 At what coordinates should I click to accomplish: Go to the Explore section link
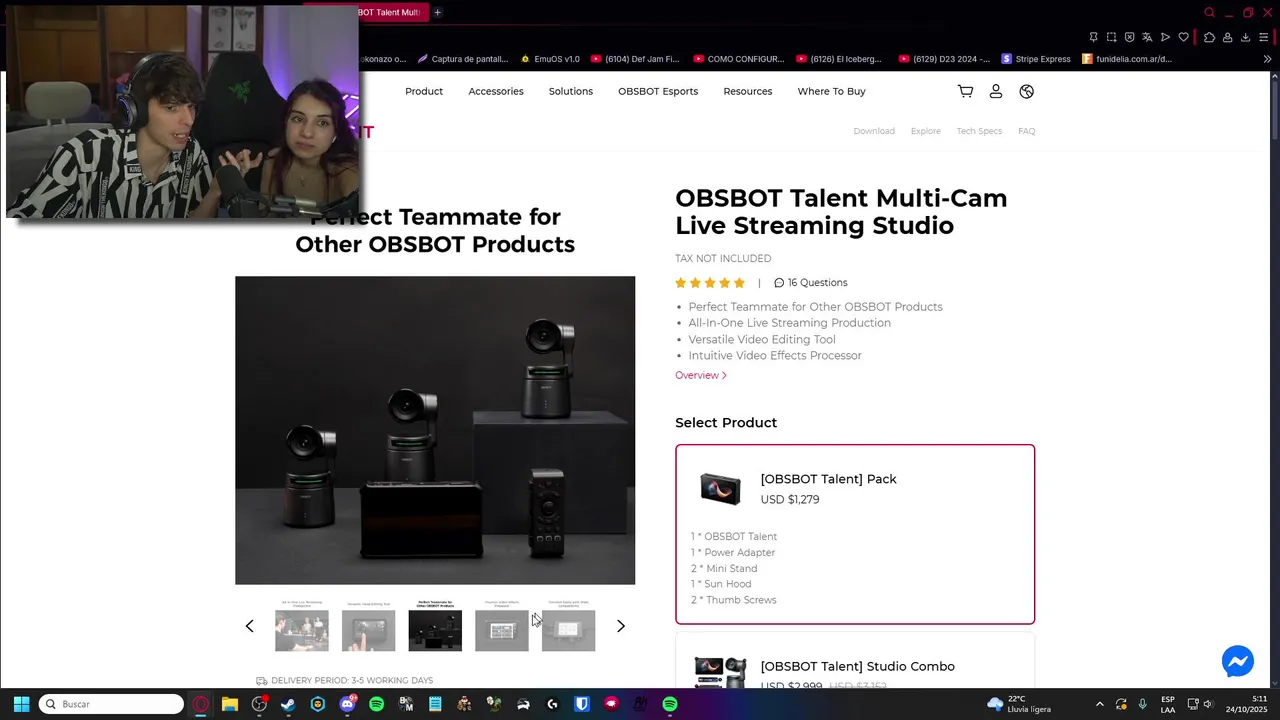pos(926,131)
